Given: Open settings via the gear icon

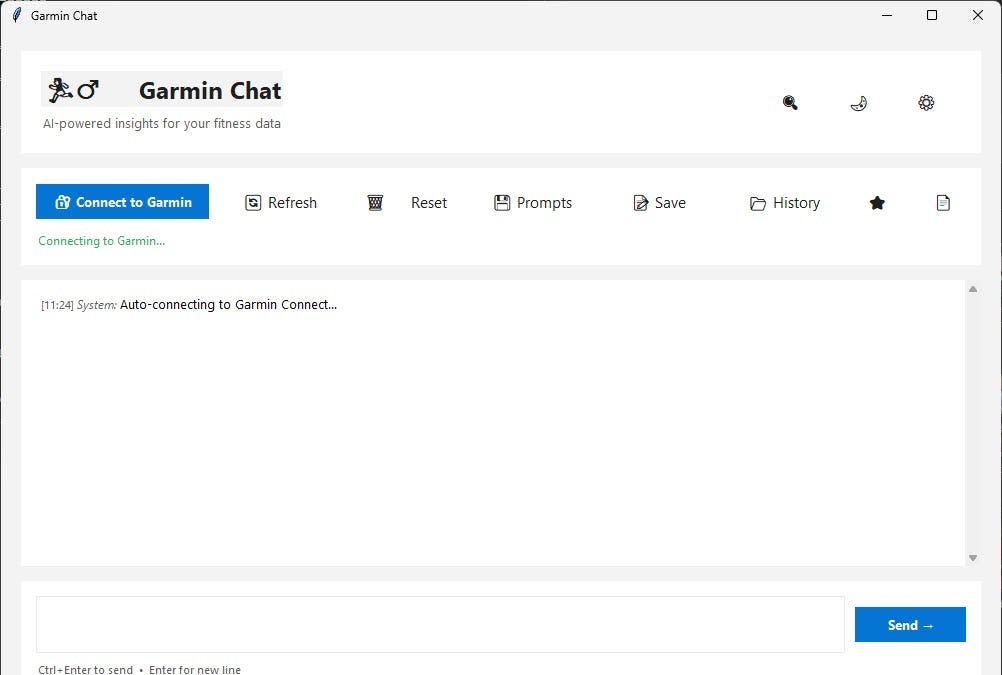Looking at the screenshot, I should (926, 103).
